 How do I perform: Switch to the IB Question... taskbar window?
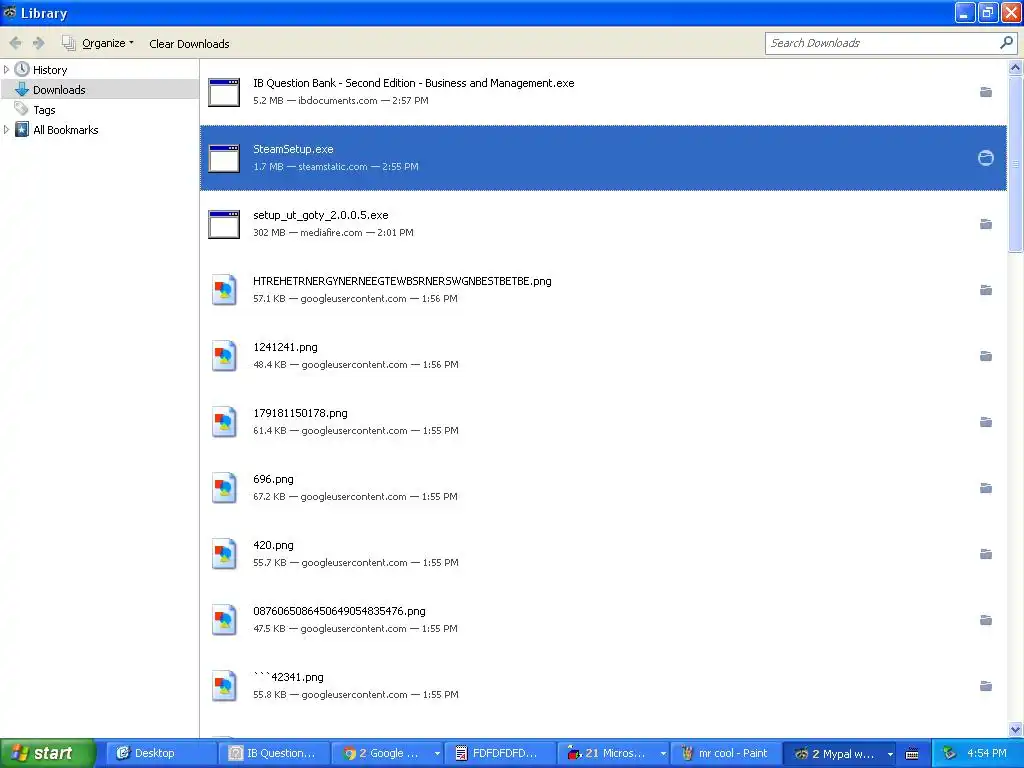pyautogui.click(x=274, y=753)
